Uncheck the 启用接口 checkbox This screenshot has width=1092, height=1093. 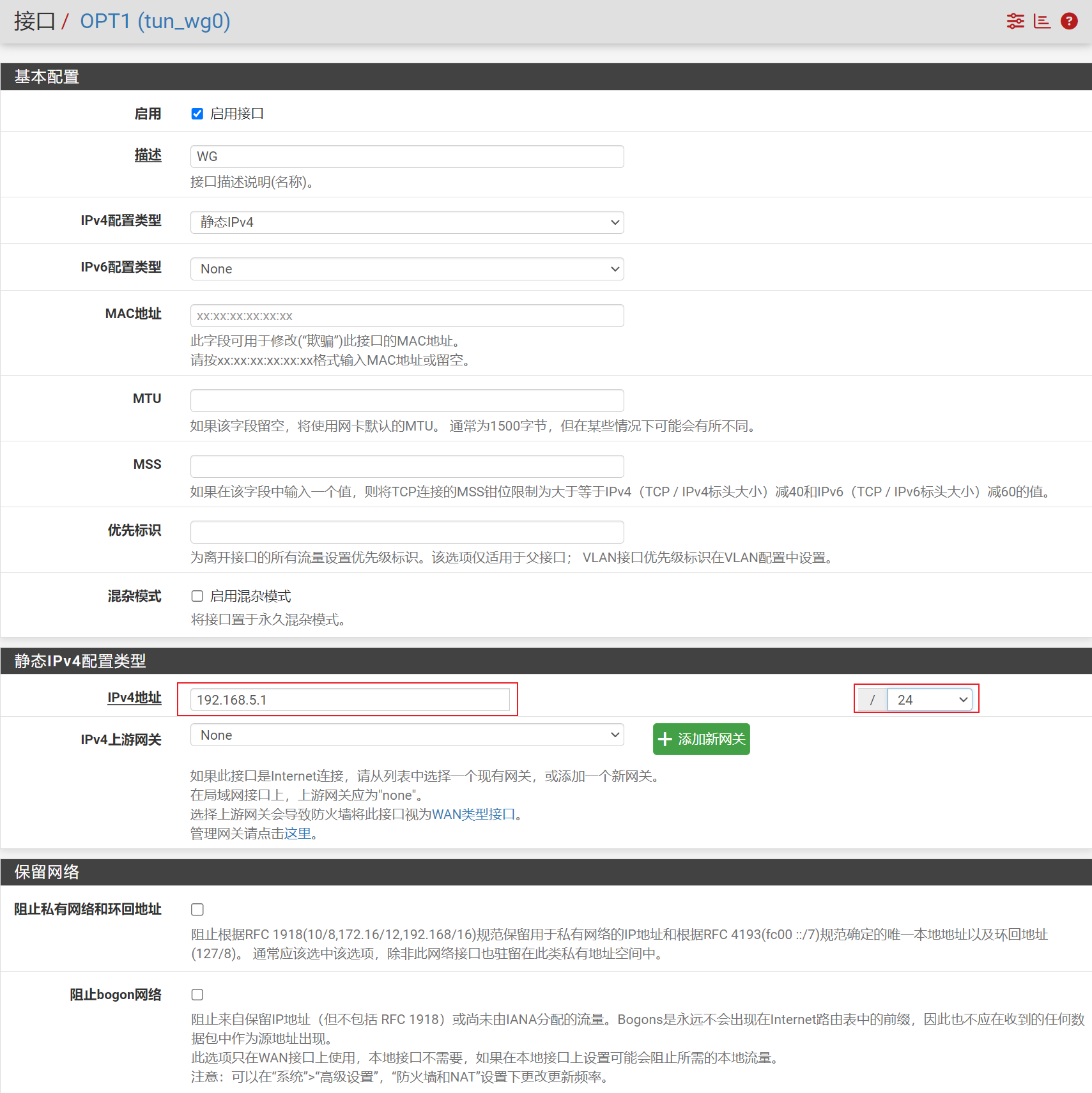click(x=197, y=114)
